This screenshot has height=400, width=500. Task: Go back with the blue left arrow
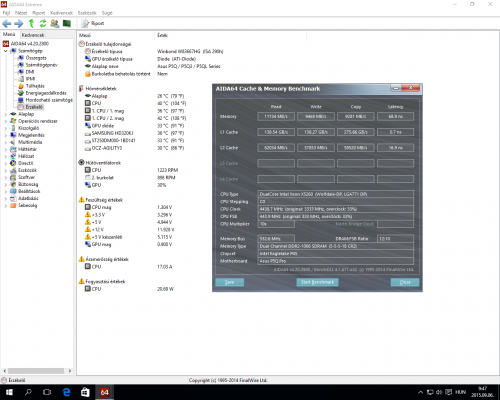point(7,23)
